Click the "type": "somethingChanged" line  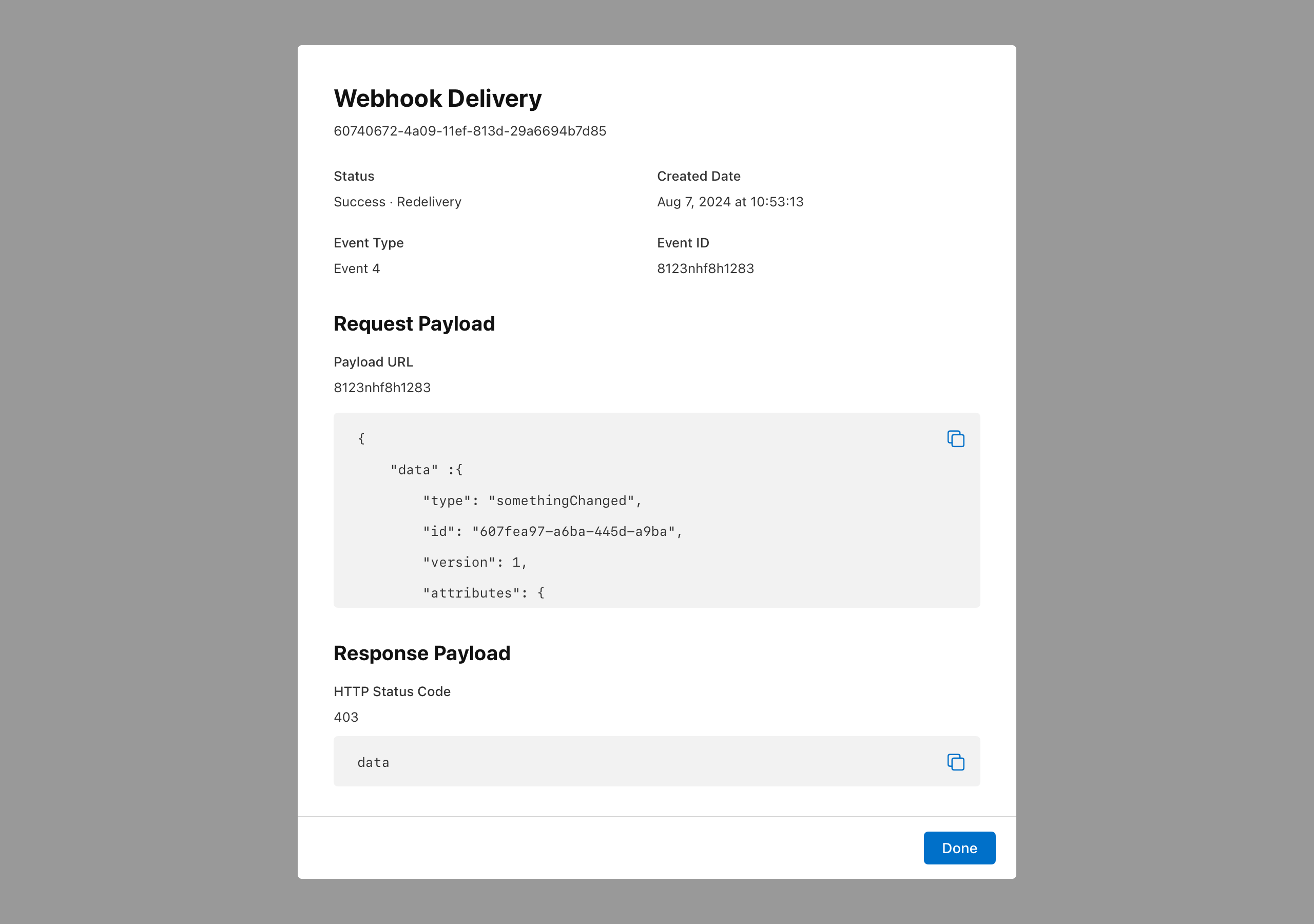[532, 501]
